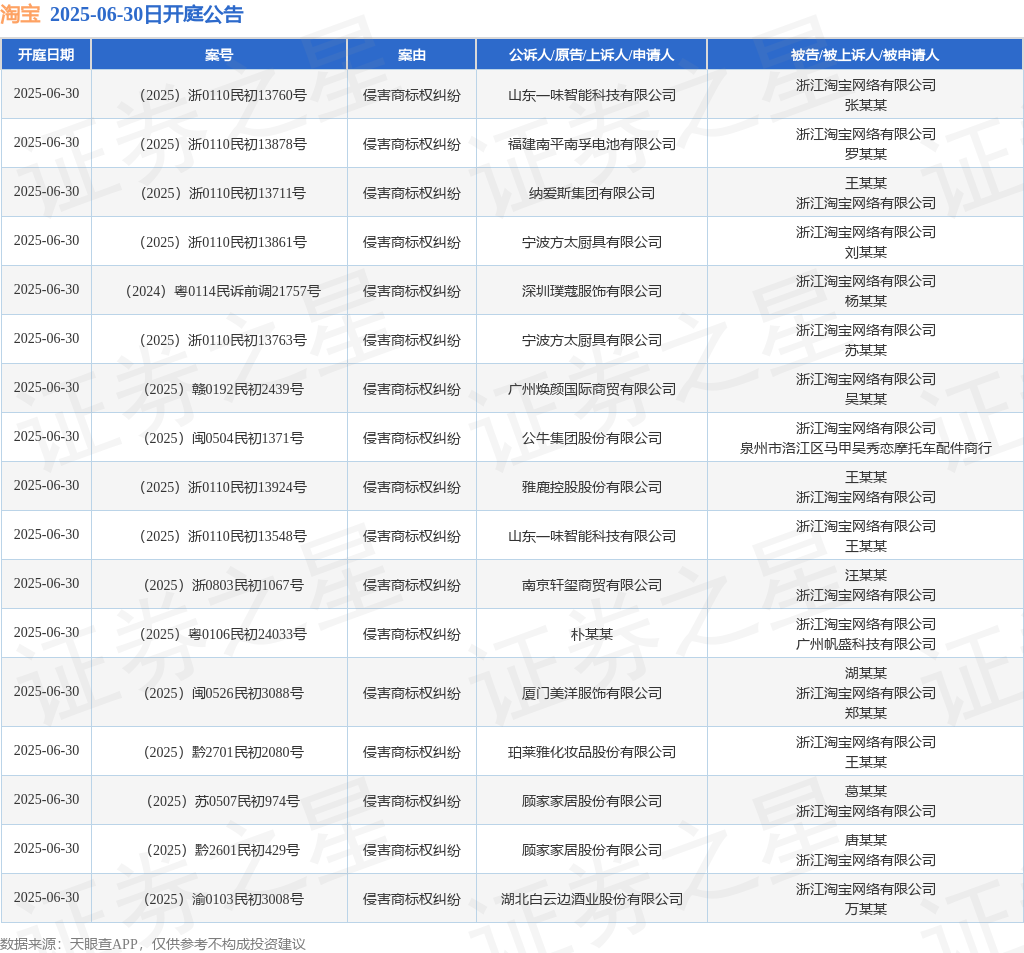Screen dimensions: 1024x953
Task: Click defendant 罗某某
Action: [x=865, y=154]
